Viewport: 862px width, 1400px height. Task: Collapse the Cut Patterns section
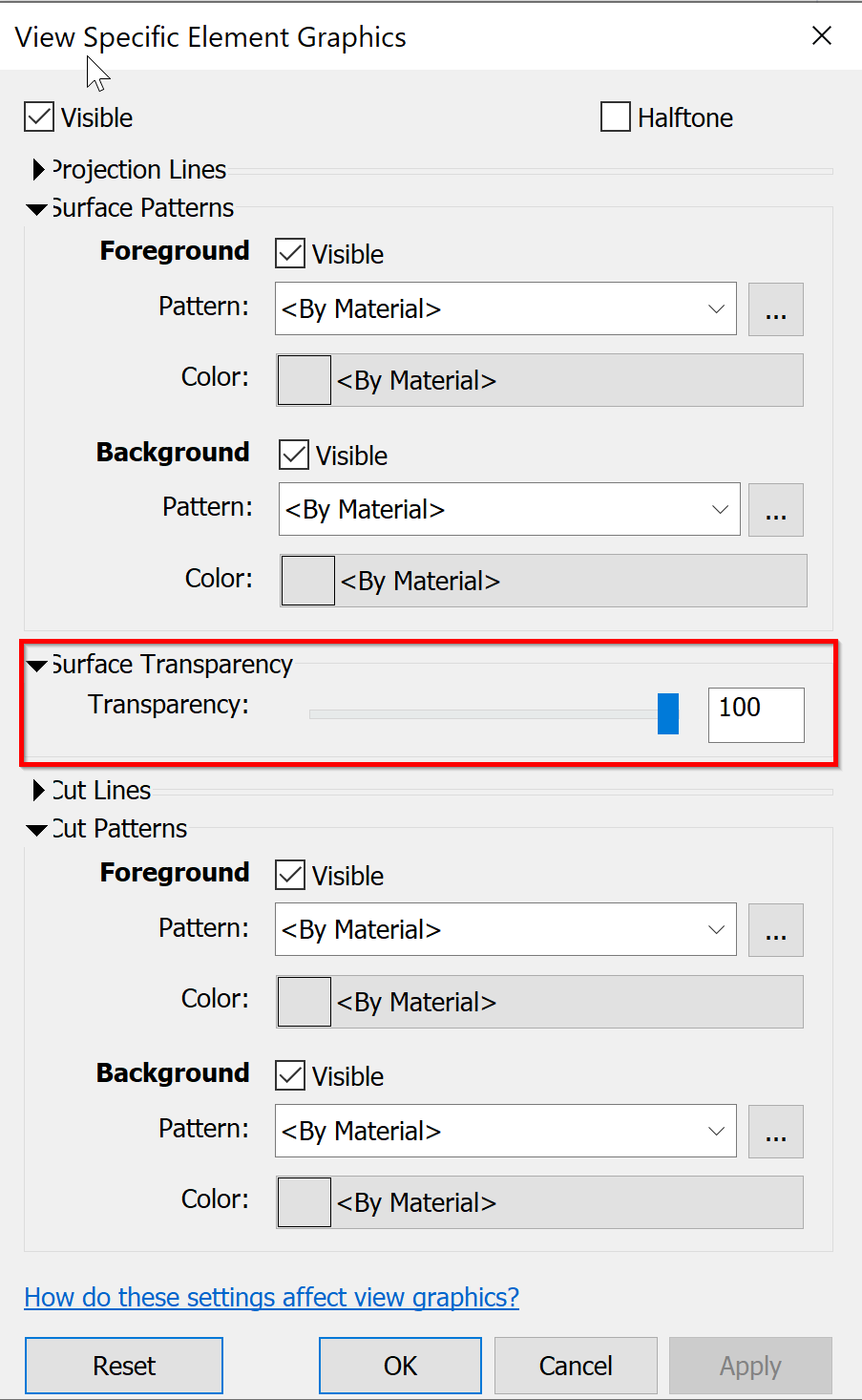click(x=36, y=828)
